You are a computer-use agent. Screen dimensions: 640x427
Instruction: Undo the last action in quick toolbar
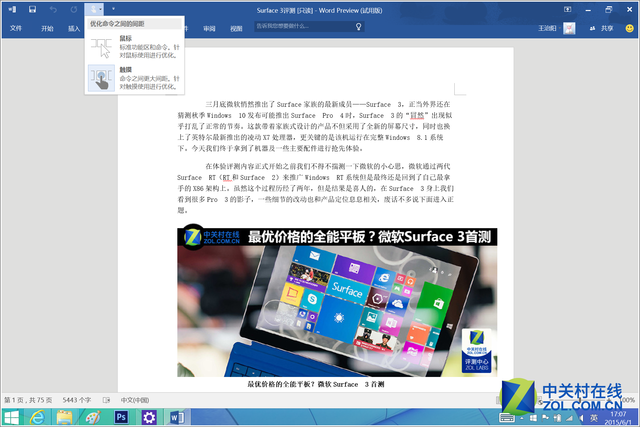pyautogui.click(x=53, y=9)
